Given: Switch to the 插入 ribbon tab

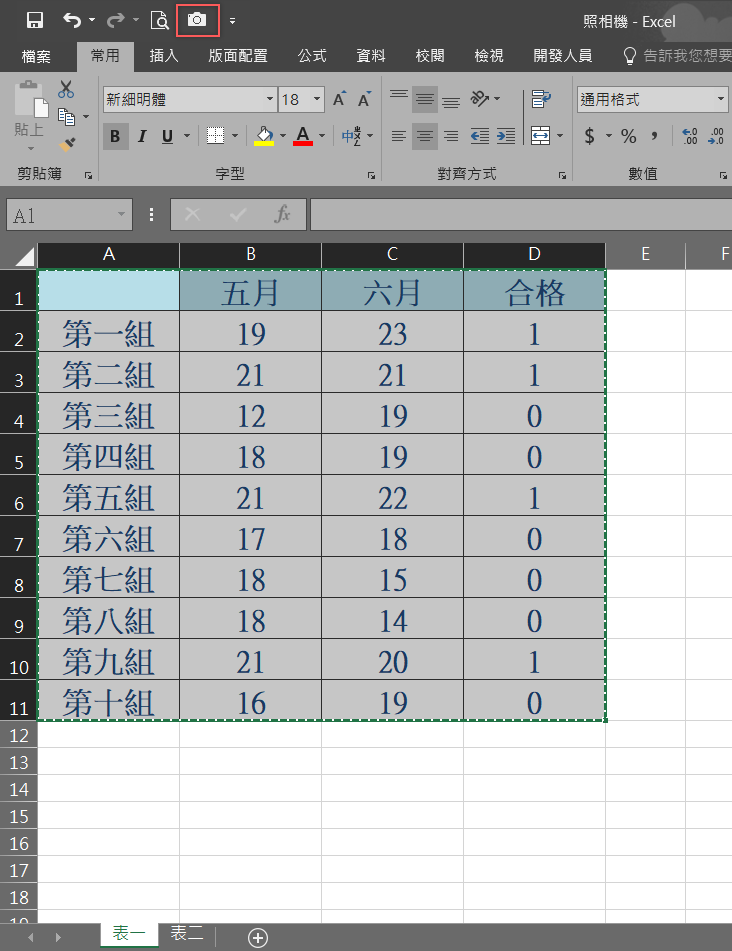Looking at the screenshot, I should tap(164, 56).
